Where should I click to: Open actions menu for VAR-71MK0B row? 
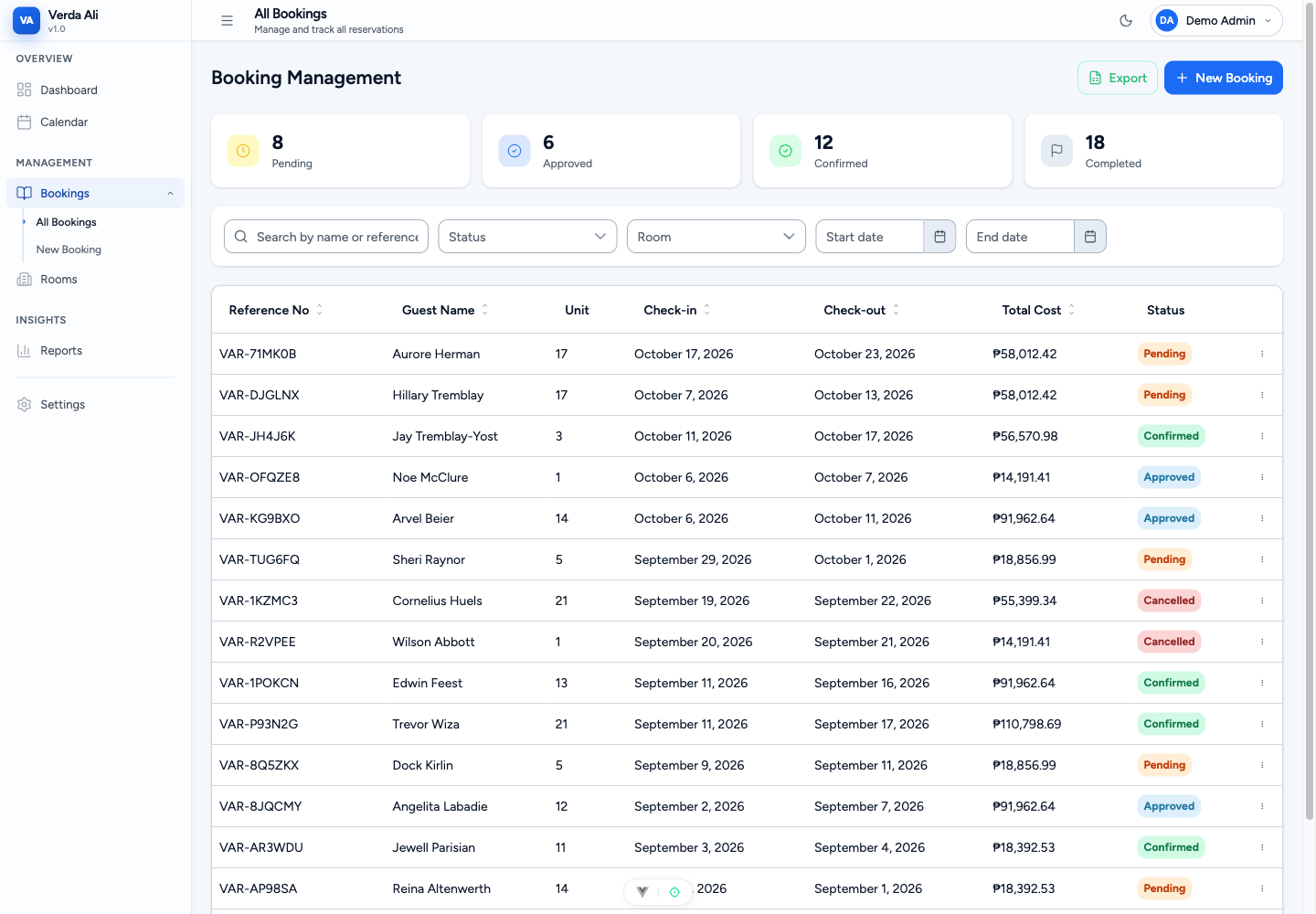coord(1262,354)
